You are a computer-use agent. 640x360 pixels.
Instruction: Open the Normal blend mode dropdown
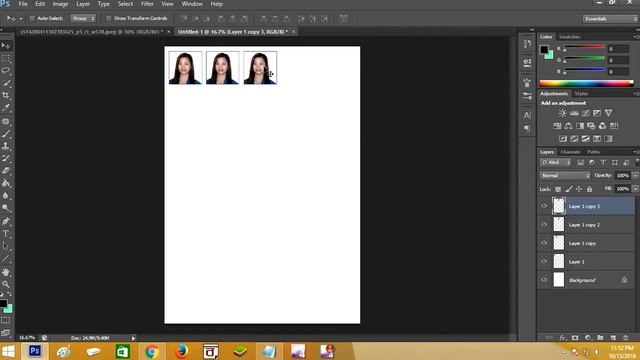[x=565, y=176]
